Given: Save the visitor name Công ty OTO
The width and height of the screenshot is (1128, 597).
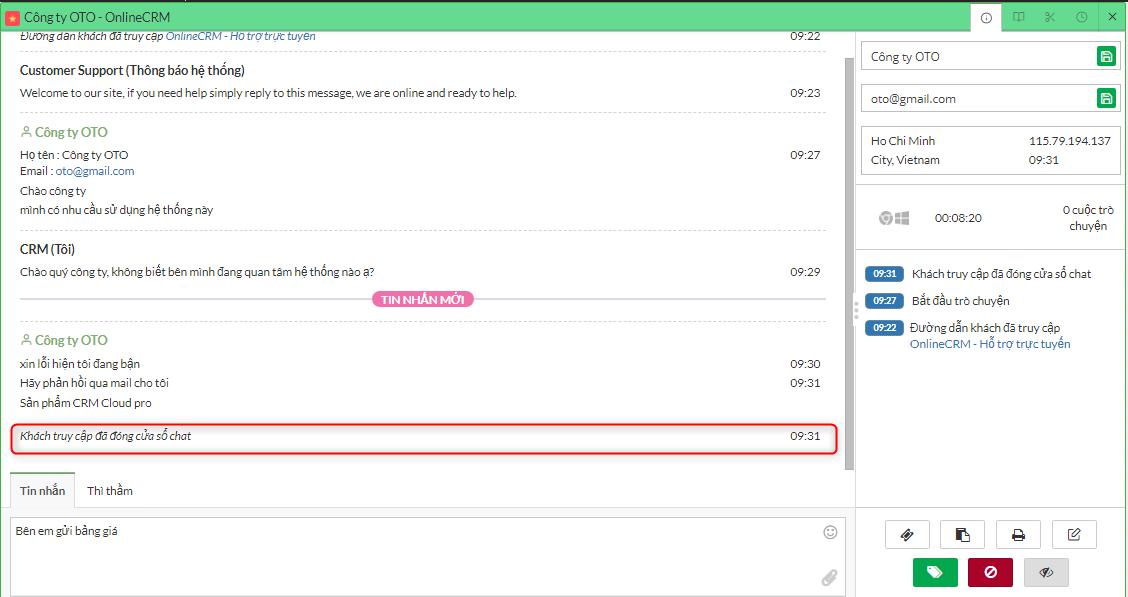Looking at the screenshot, I should [1106, 56].
